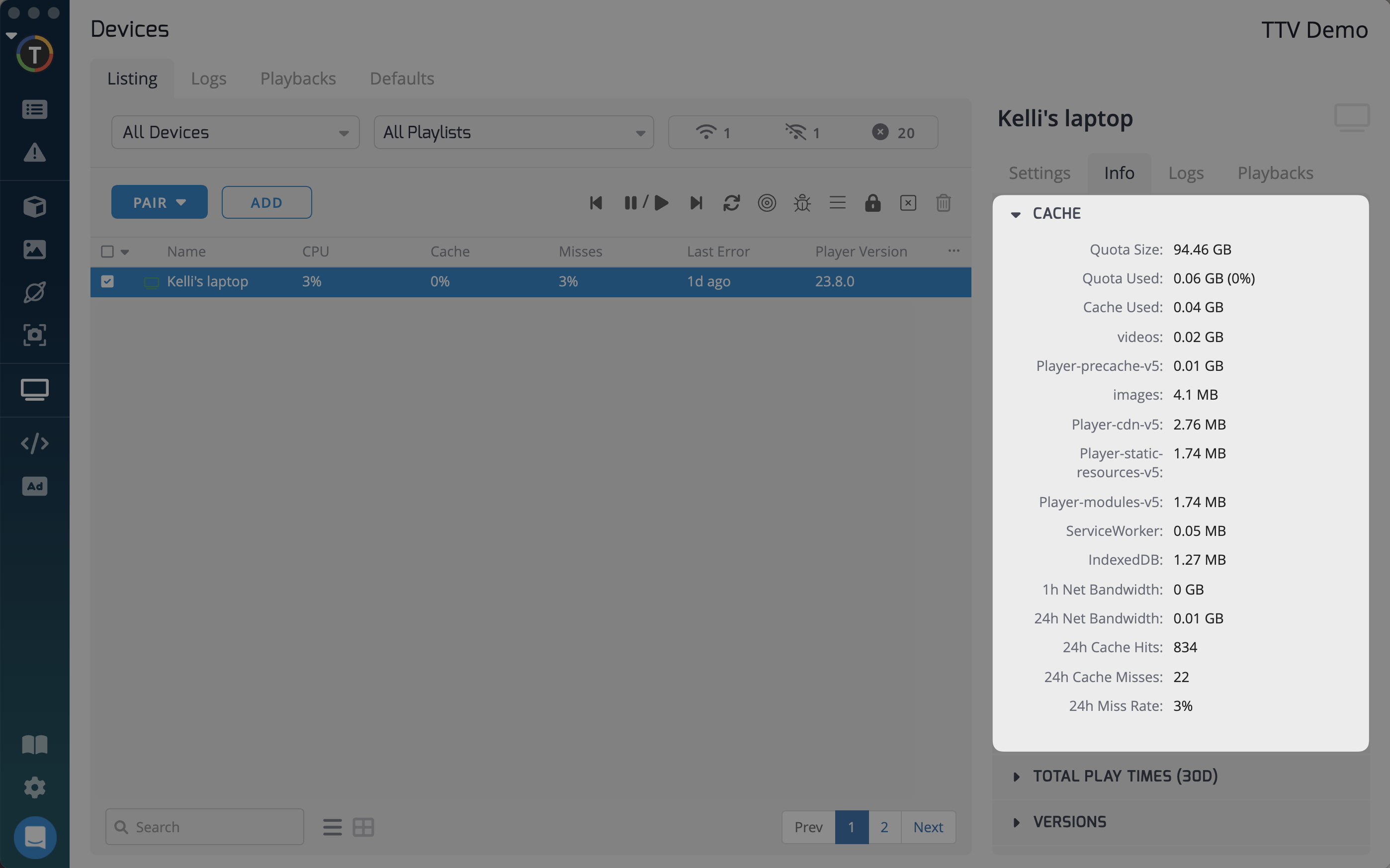
Task: Click the ADD button
Action: [x=266, y=202]
